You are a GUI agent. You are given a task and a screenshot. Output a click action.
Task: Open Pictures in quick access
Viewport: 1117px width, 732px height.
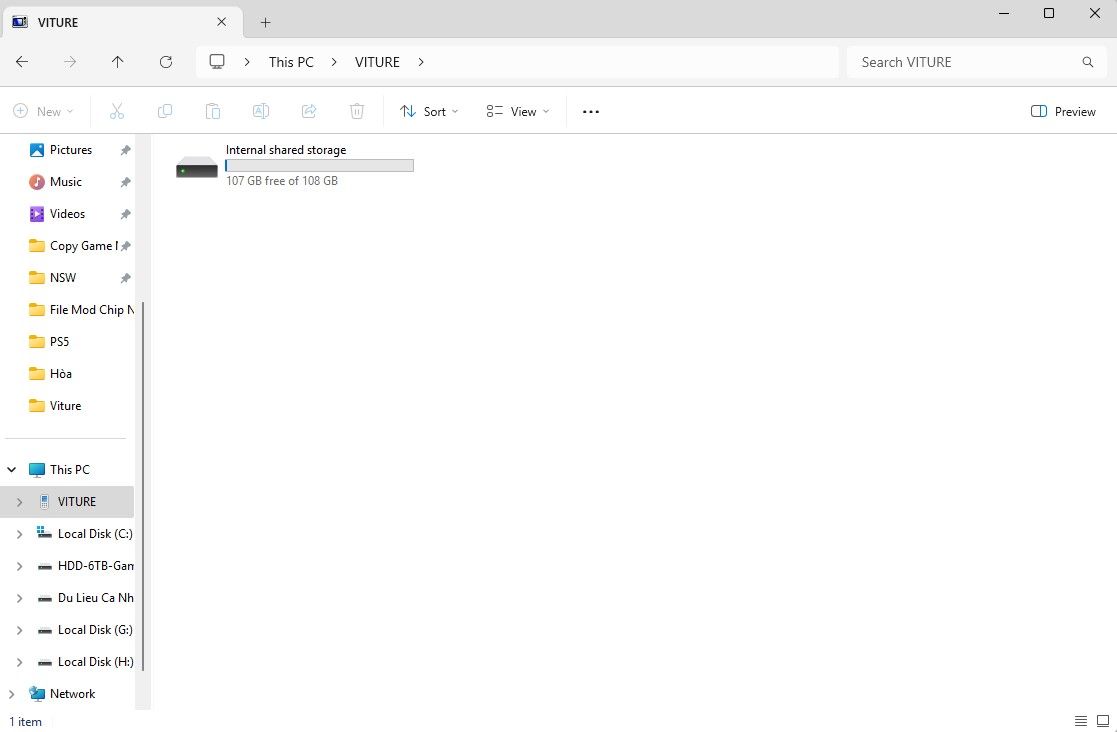[71, 150]
